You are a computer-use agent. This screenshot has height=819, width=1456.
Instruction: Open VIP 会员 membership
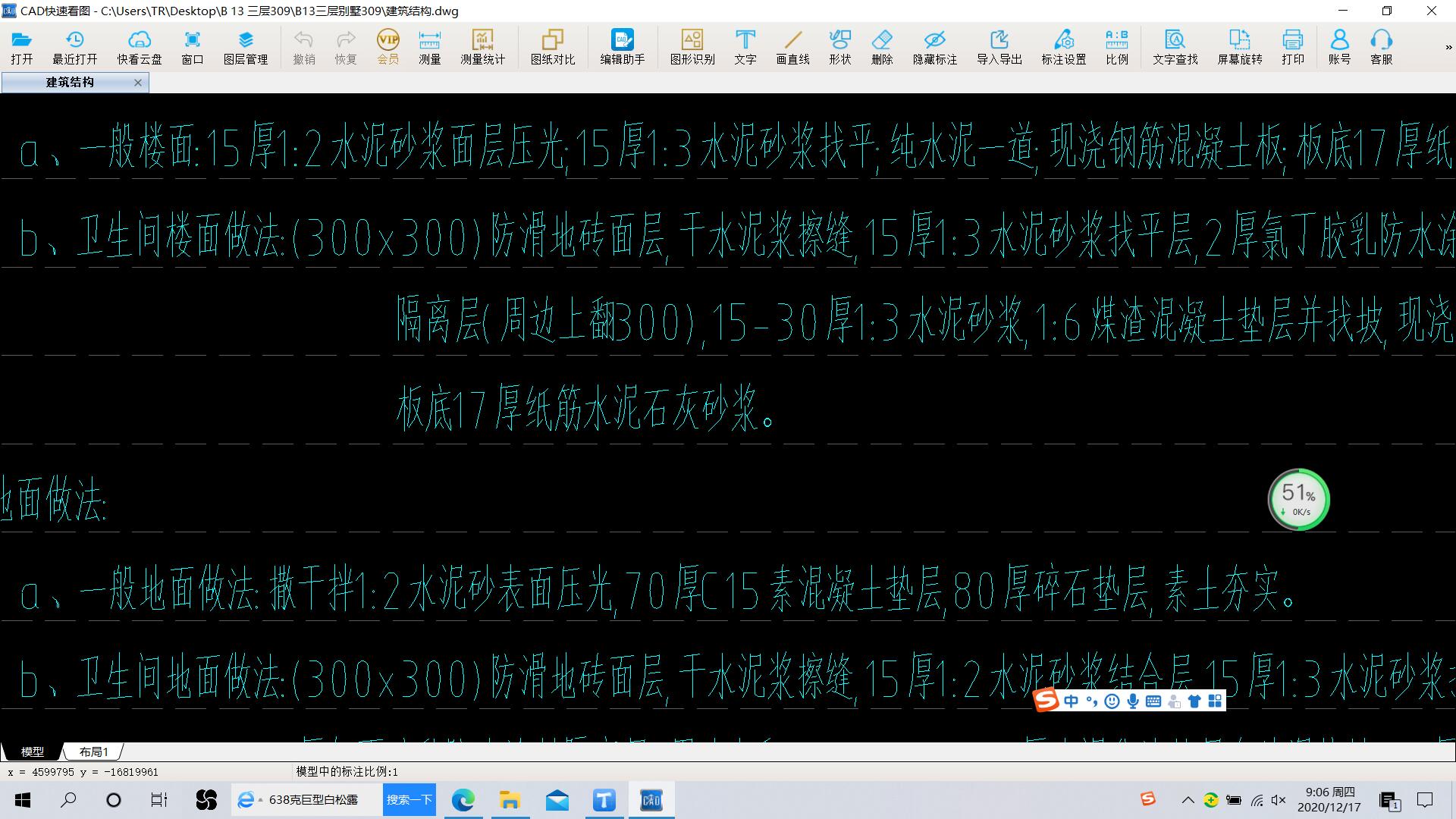[388, 47]
